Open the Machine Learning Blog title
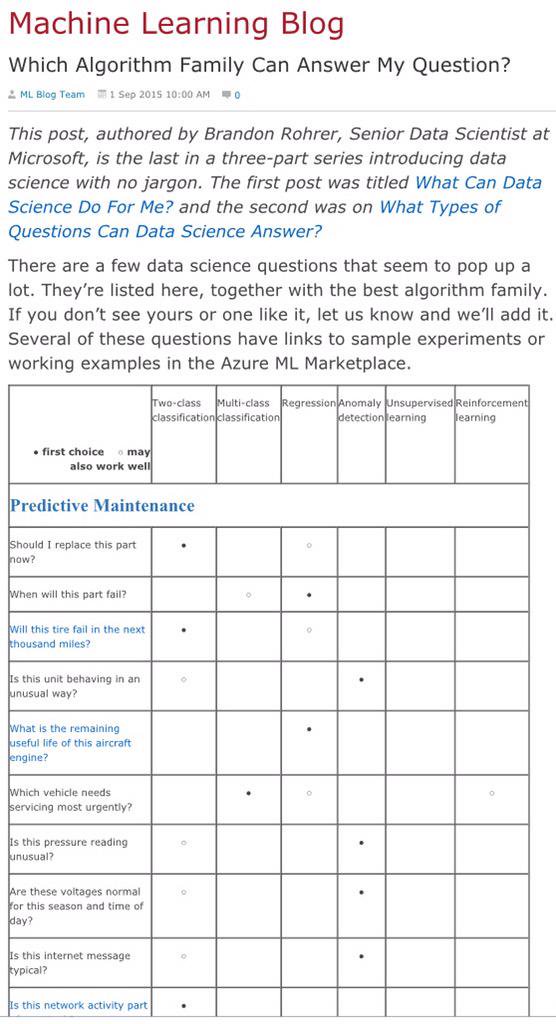Image resolution: width=556 pixels, height=1024 pixels. click(176, 24)
